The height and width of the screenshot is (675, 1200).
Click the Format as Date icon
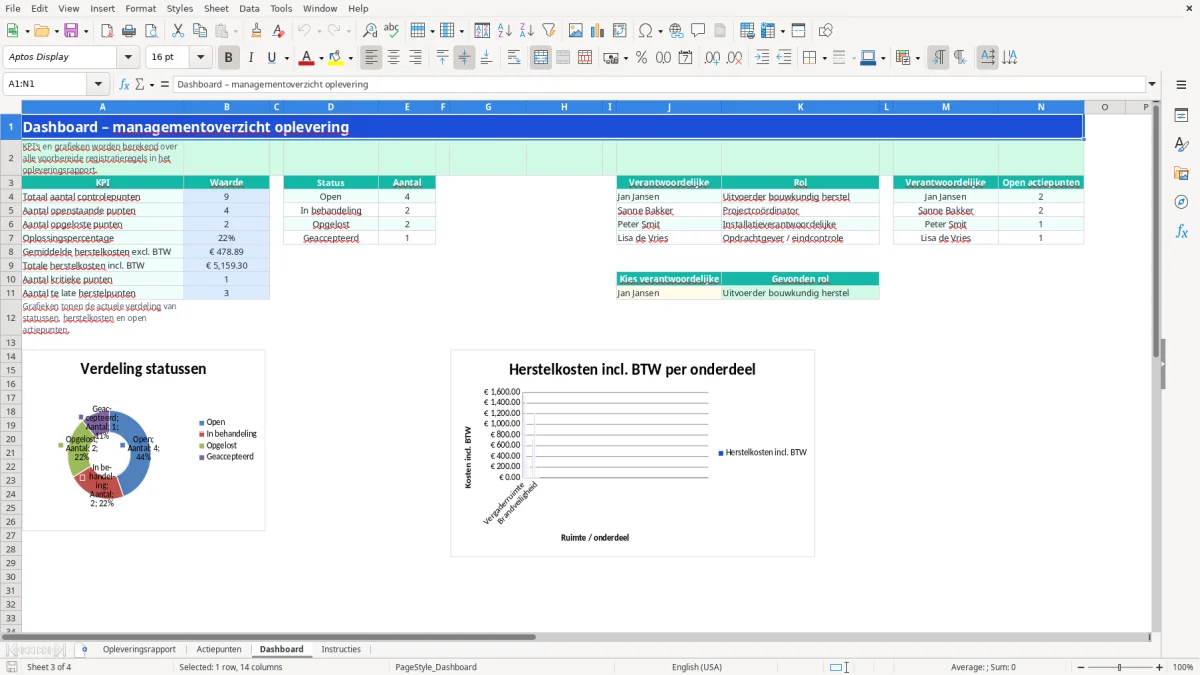tap(685, 58)
